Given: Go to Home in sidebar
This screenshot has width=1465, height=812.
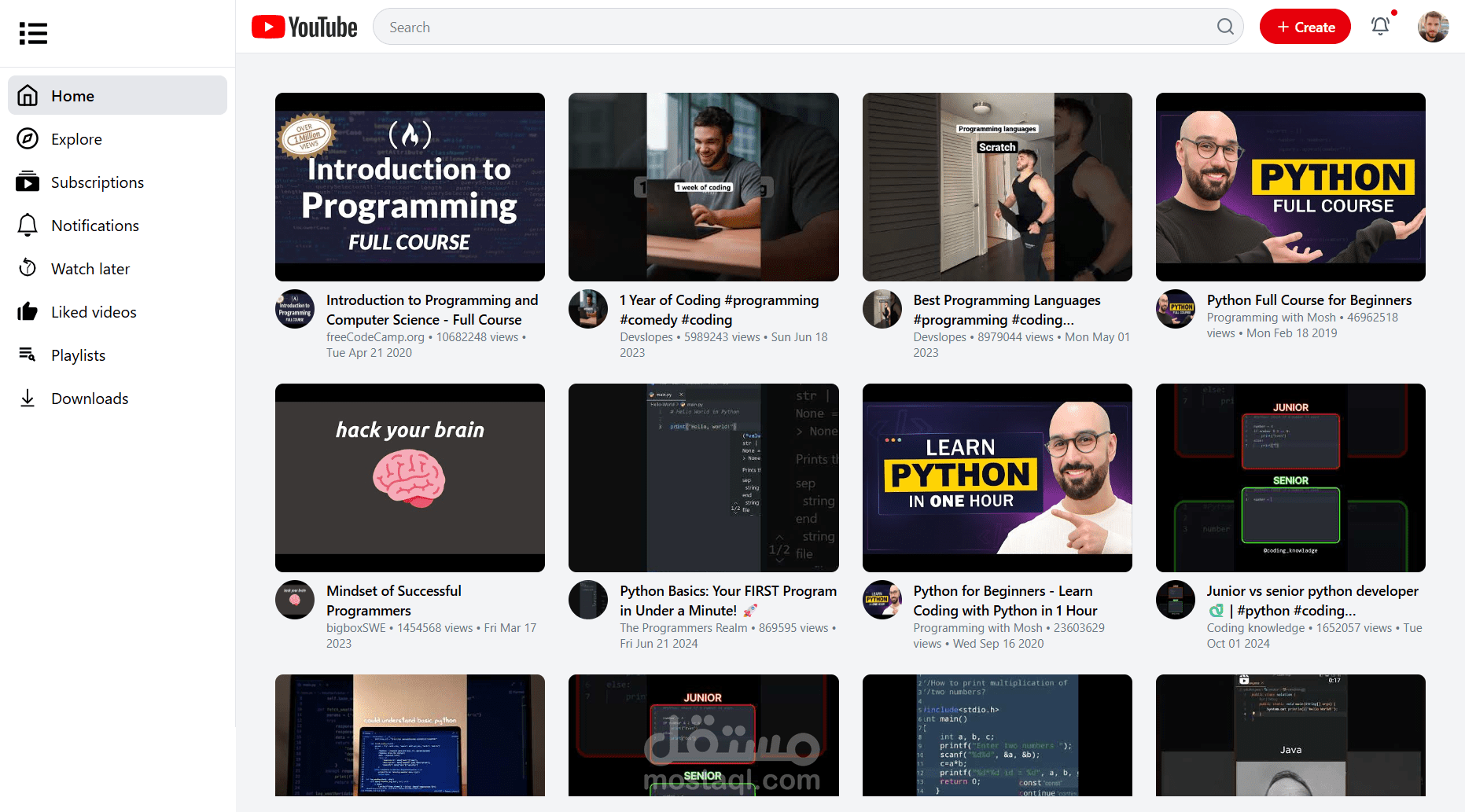Looking at the screenshot, I should (x=117, y=95).
